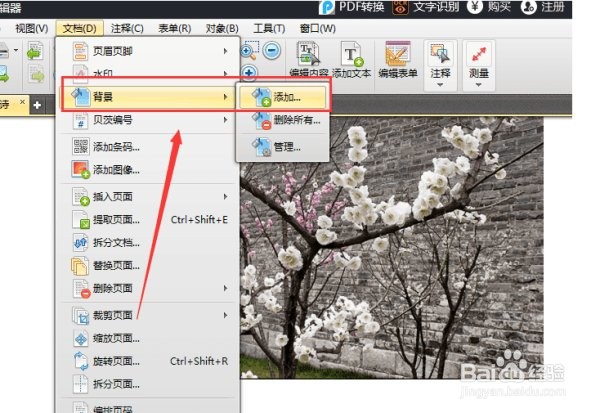Expand the 贝茨编号 submenu arrow
The width and height of the screenshot is (600, 413).
[x=226, y=120]
